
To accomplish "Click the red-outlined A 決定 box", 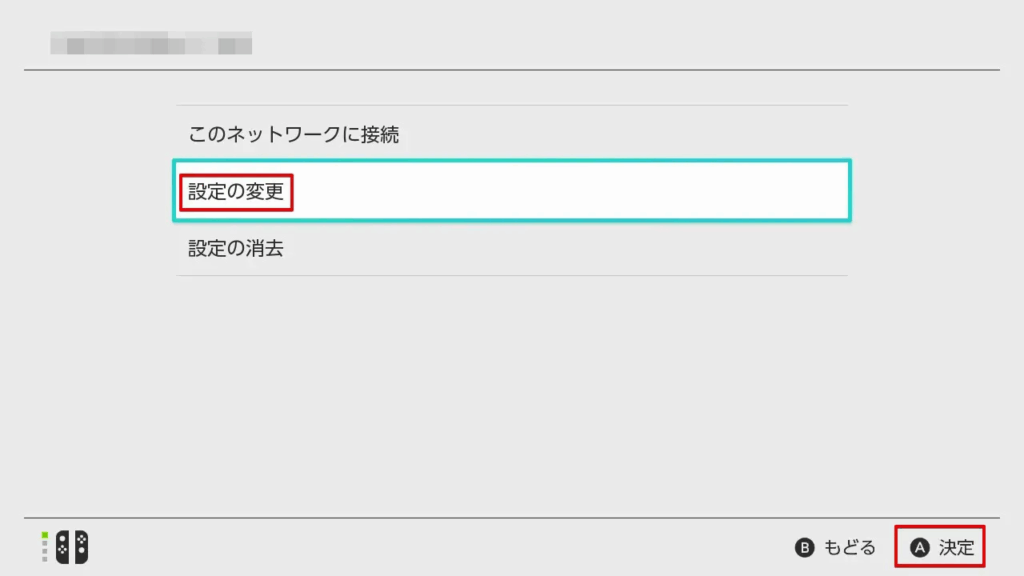I will pos(940,547).
